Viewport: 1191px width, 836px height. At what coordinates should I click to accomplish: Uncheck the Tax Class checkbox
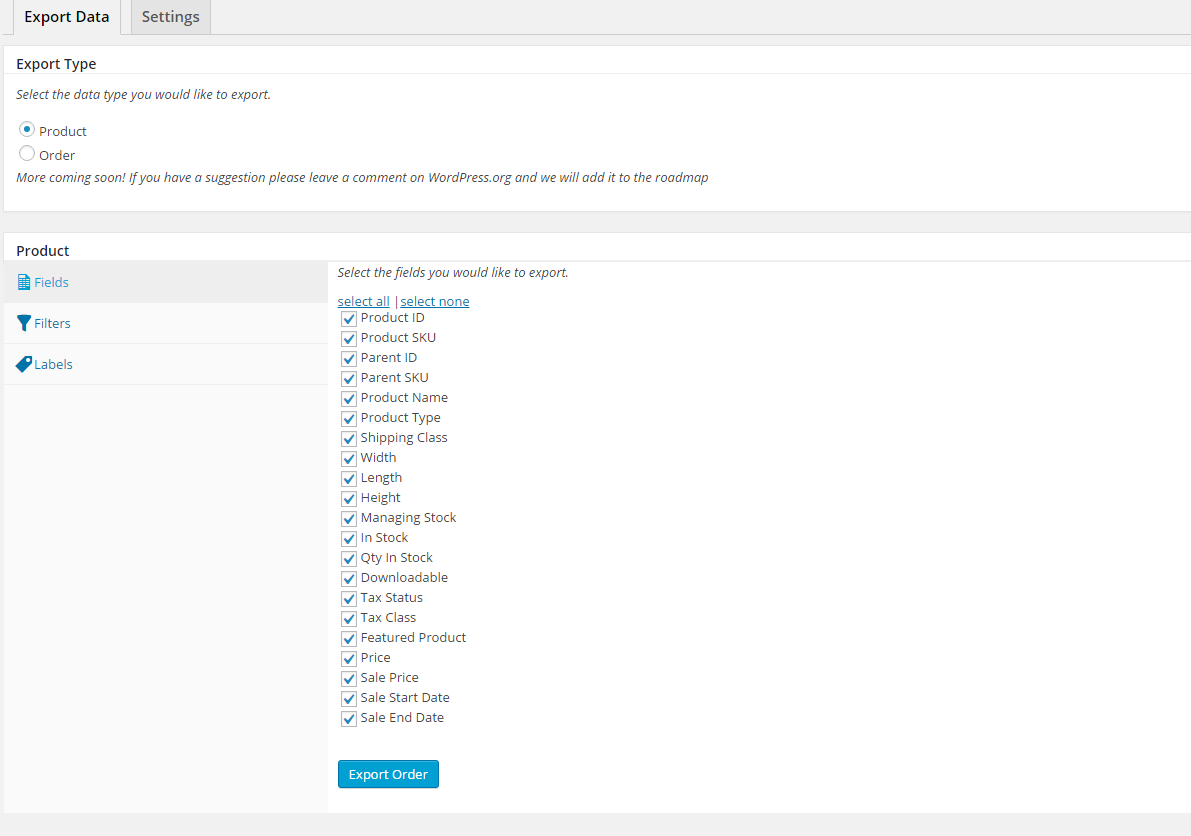click(x=349, y=619)
